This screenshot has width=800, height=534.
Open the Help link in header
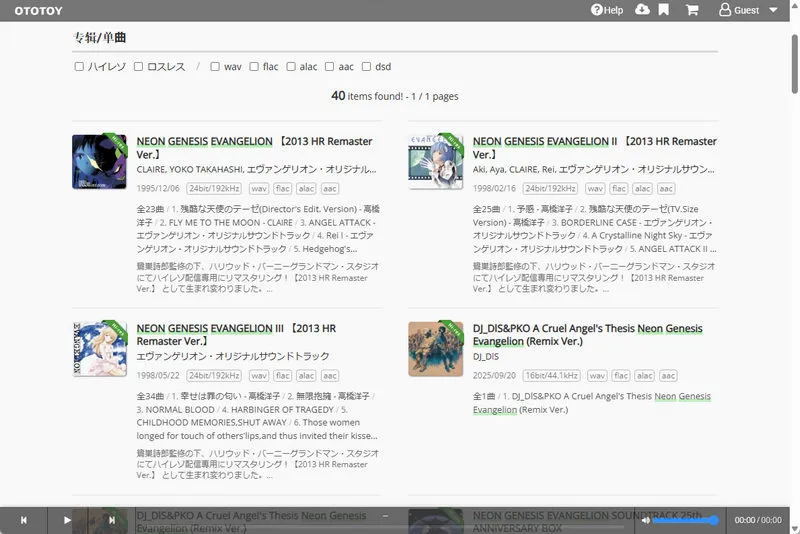pyautogui.click(x=607, y=10)
